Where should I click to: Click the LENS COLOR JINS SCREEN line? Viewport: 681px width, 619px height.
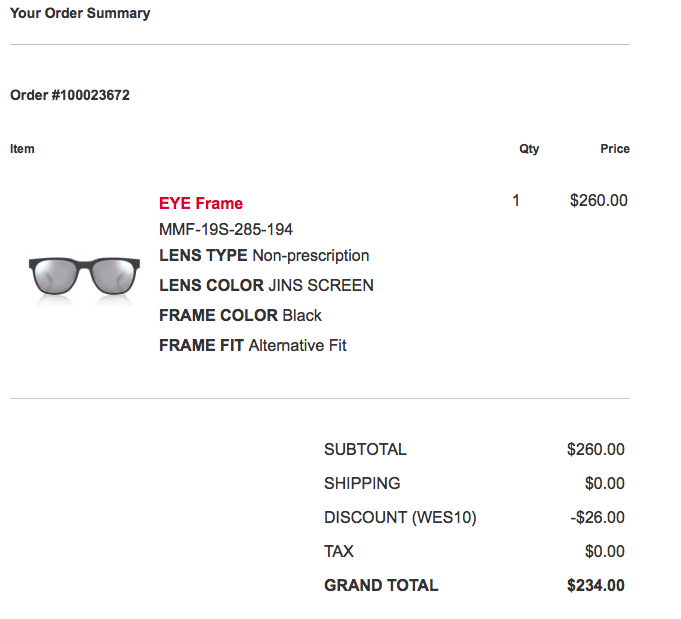(x=266, y=285)
